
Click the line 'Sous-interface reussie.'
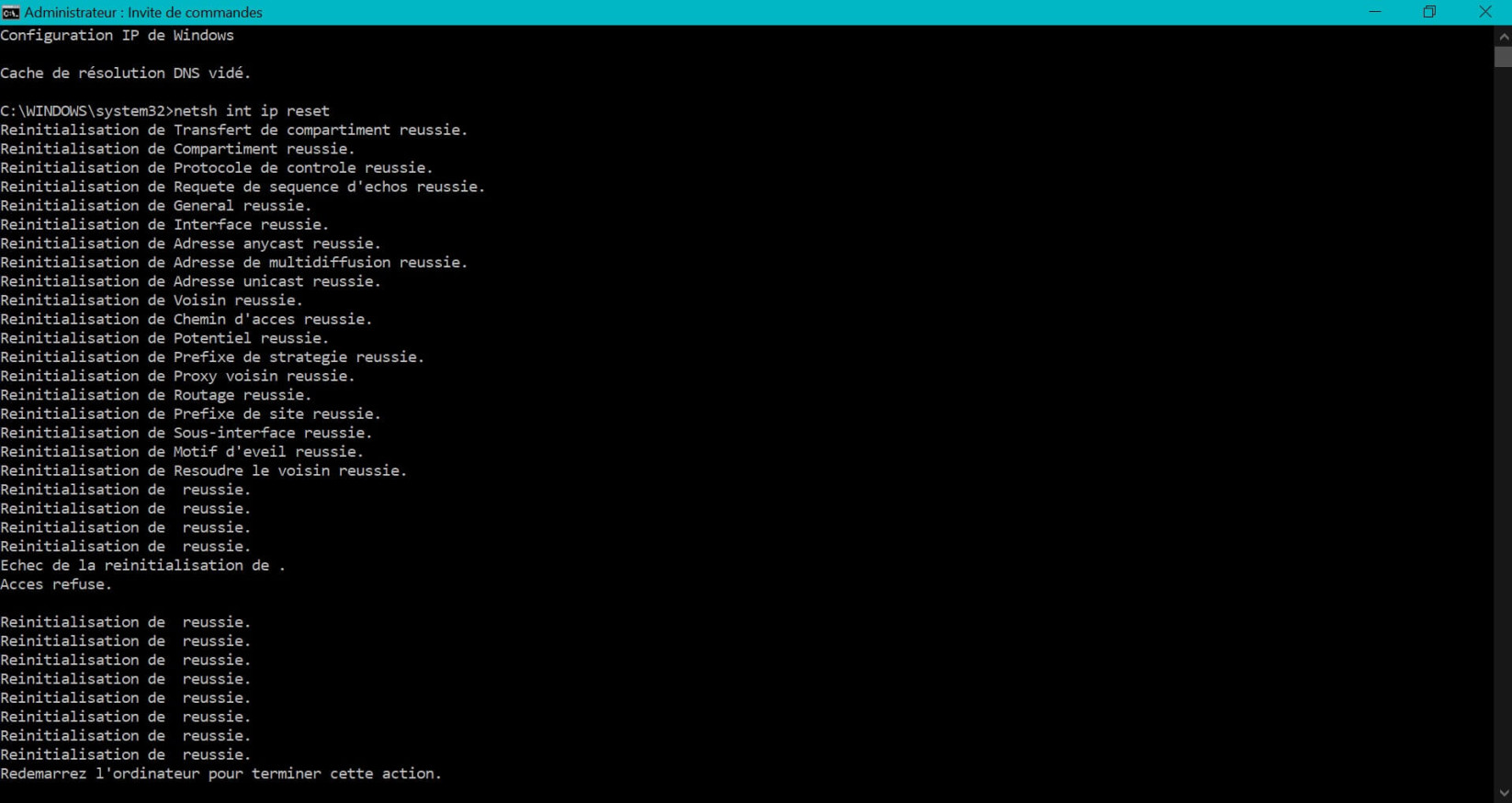[273, 433]
